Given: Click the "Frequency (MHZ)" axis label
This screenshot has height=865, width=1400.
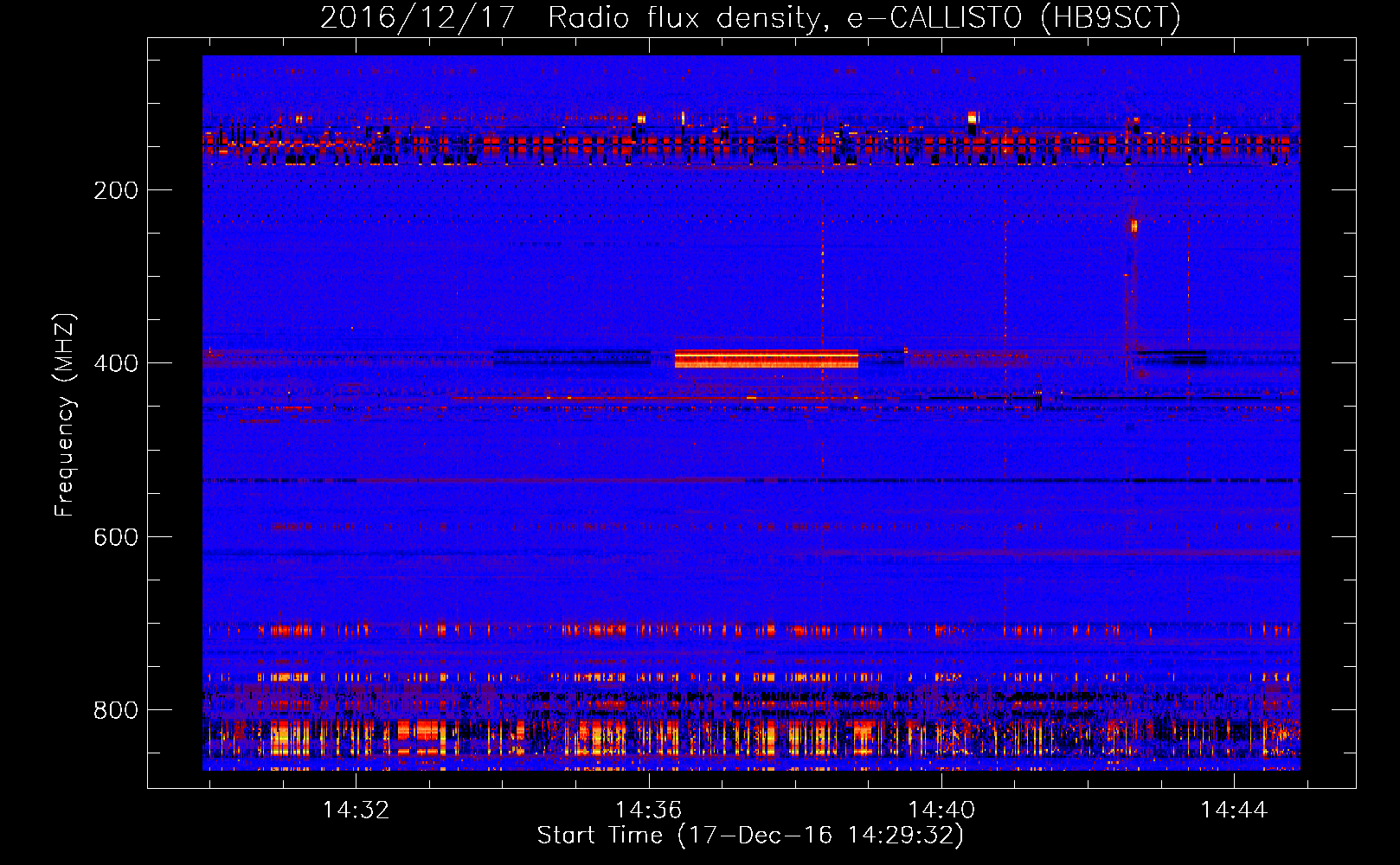Looking at the screenshot, I should point(65,414).
